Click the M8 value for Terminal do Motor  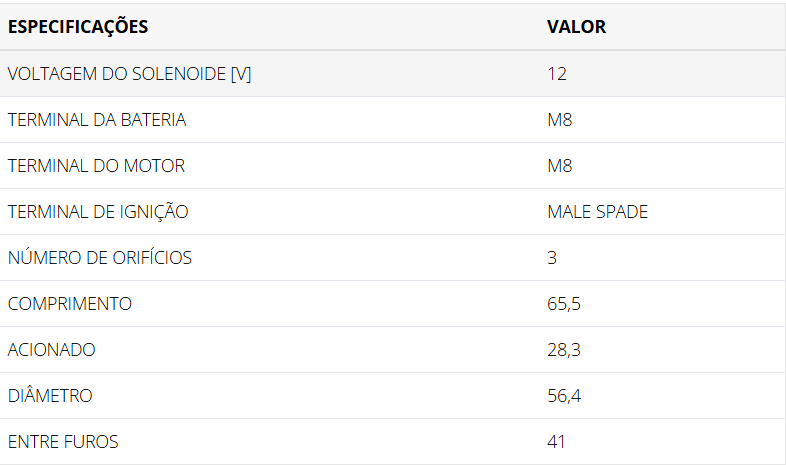click(x=559, y=166)
